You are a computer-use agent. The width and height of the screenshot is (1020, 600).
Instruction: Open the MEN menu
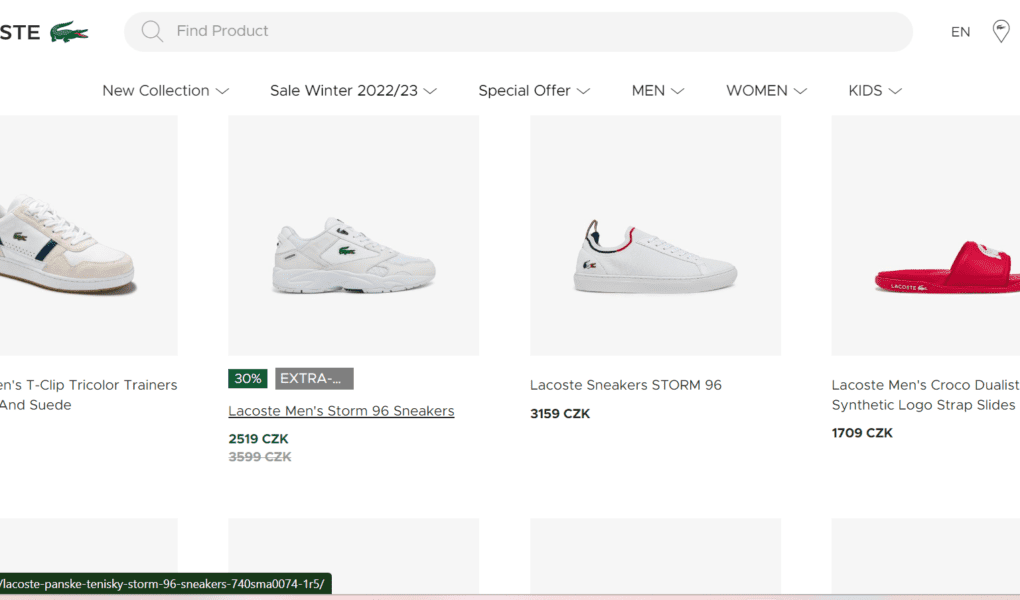click(657, 91)
